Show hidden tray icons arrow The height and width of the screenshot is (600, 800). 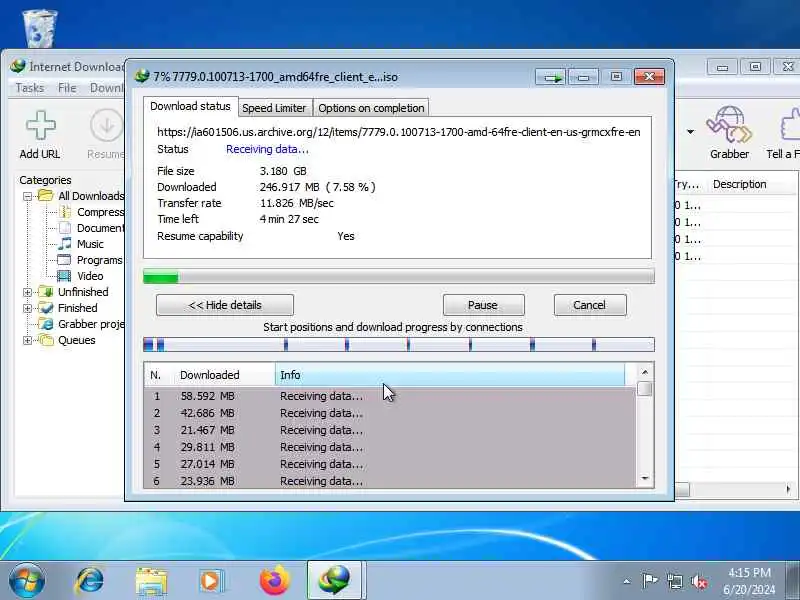point(627,581)
